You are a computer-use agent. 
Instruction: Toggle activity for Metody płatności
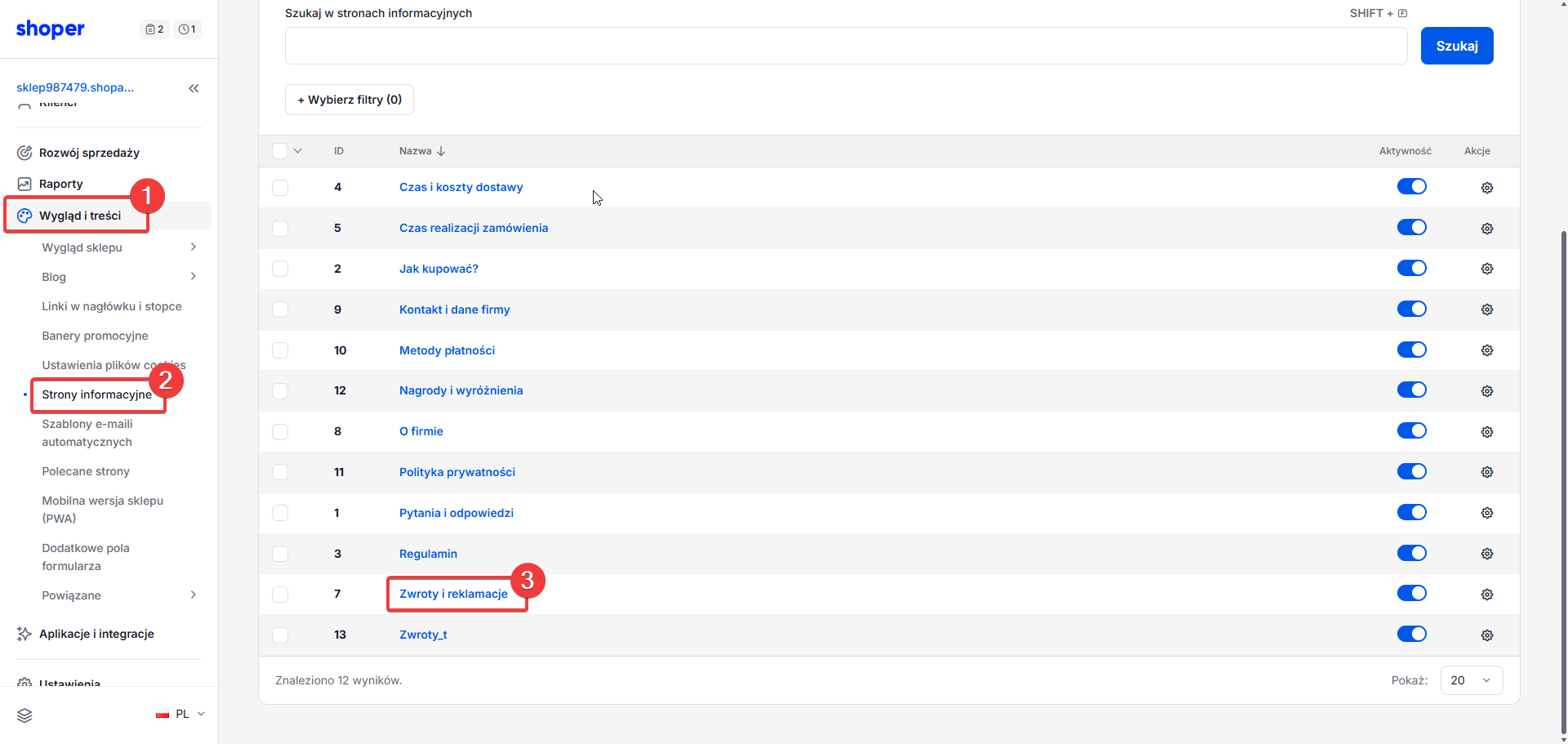click(1411, 350)
